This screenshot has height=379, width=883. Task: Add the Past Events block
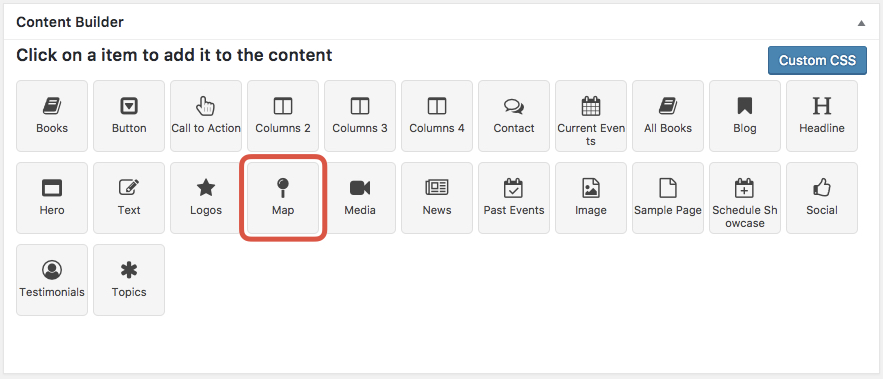(514, 198)
